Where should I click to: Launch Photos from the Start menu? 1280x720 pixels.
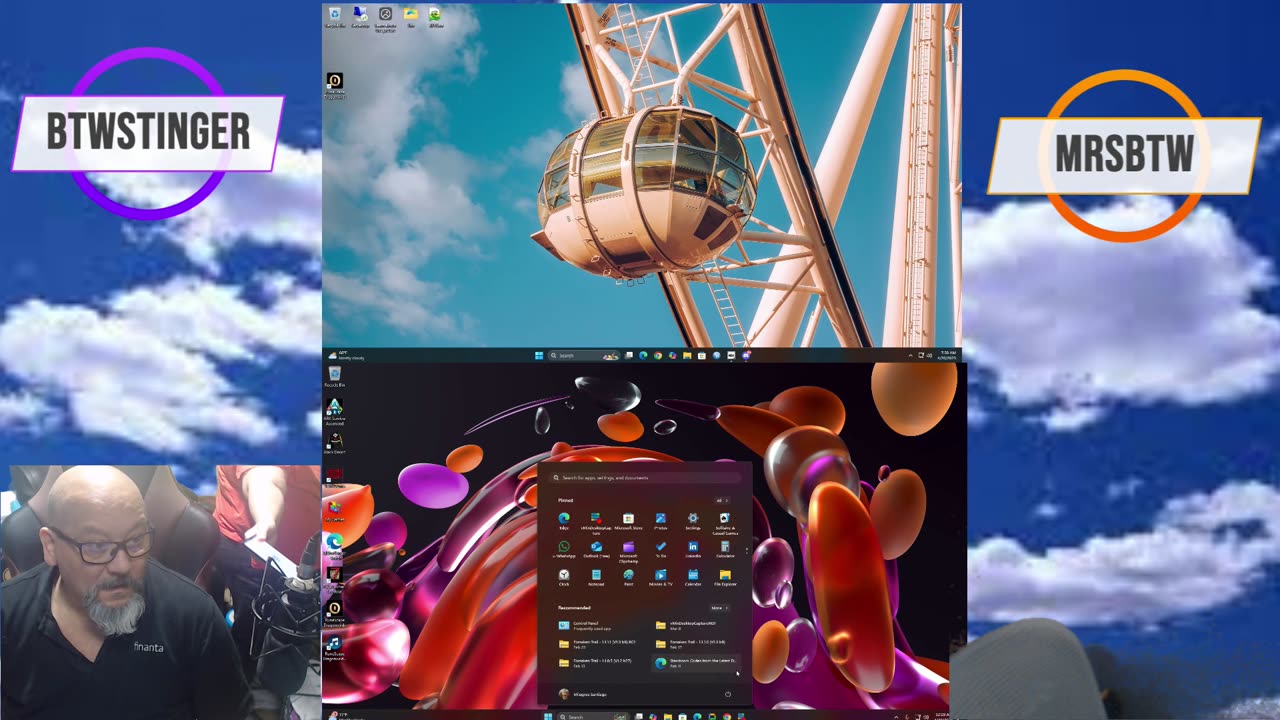[661, 521]
